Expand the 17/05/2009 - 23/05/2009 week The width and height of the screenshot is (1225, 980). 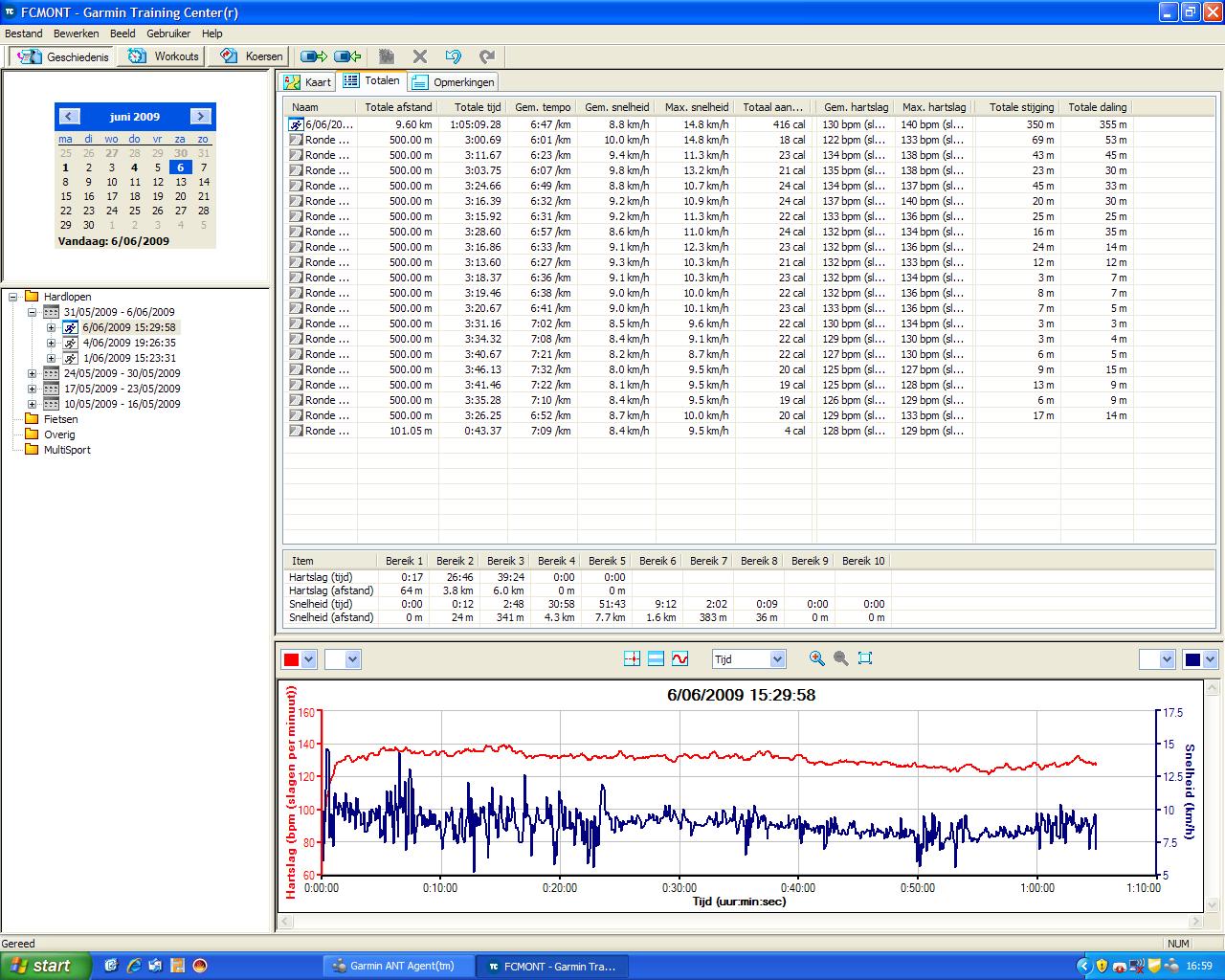(x=32, y=389)
